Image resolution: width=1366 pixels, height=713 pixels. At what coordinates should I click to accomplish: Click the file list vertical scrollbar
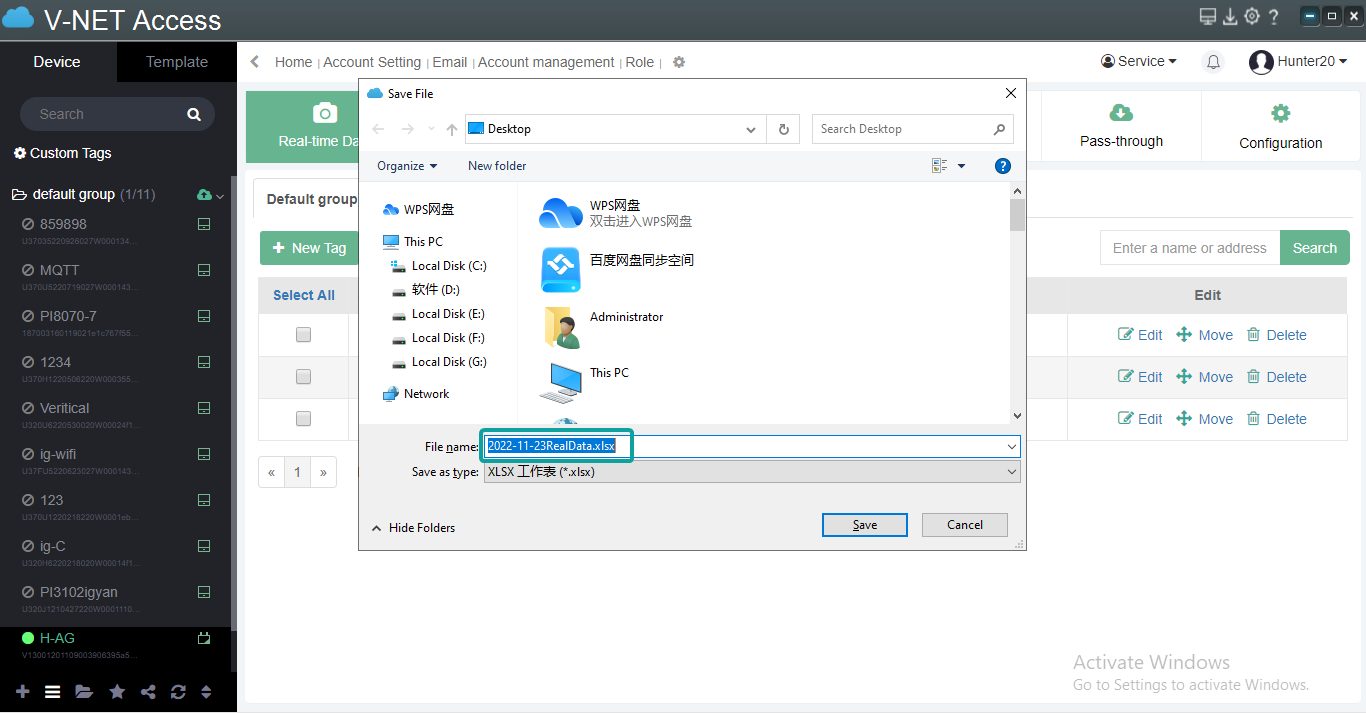1017,300
